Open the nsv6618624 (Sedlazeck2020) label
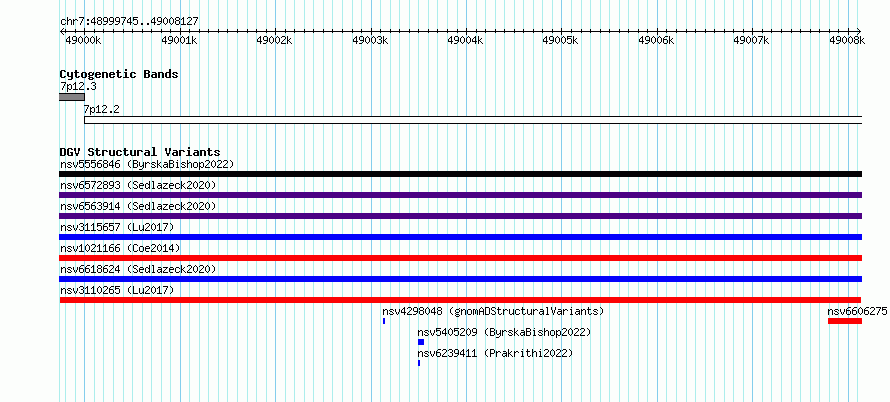This screenshot has height=402, width=890. [138, 269]
